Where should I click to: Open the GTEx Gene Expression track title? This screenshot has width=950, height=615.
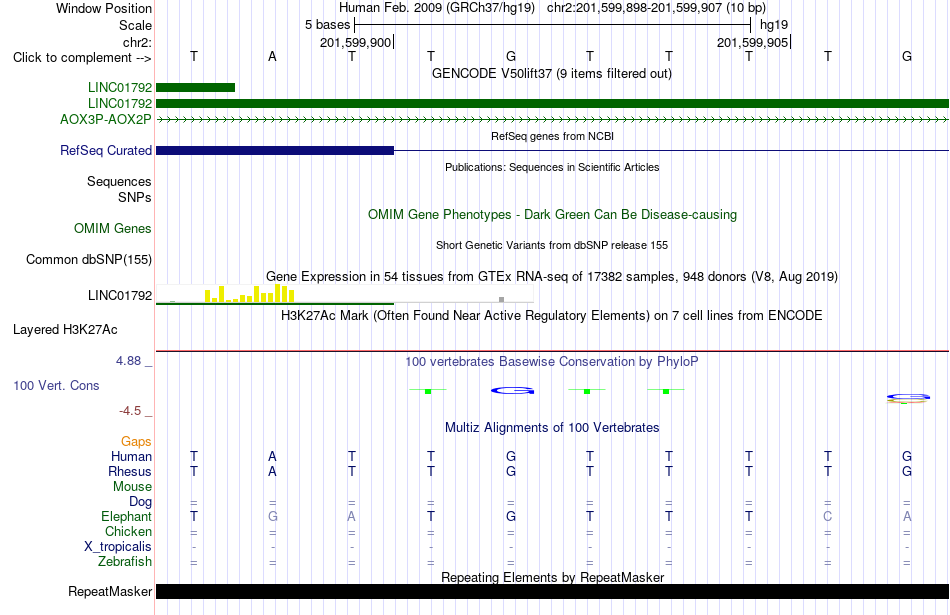(x=552, y=277)
